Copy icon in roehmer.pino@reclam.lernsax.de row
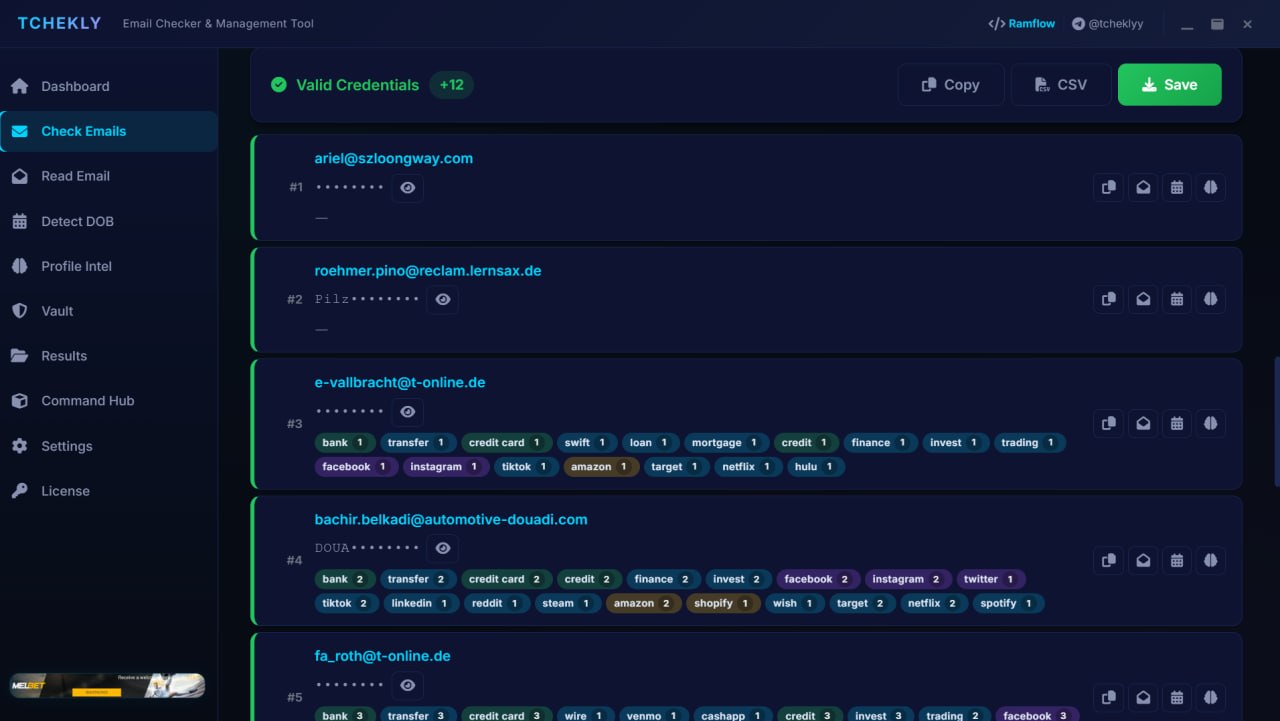 (x=1108, y=299)
